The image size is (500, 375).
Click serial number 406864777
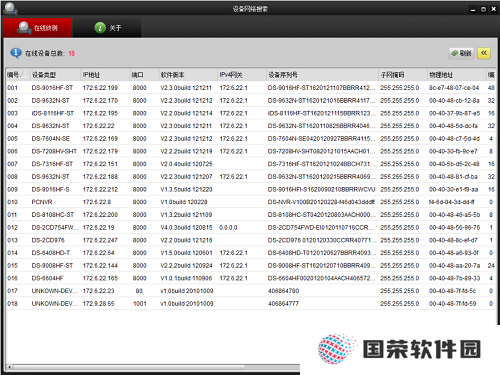point(283,304)
